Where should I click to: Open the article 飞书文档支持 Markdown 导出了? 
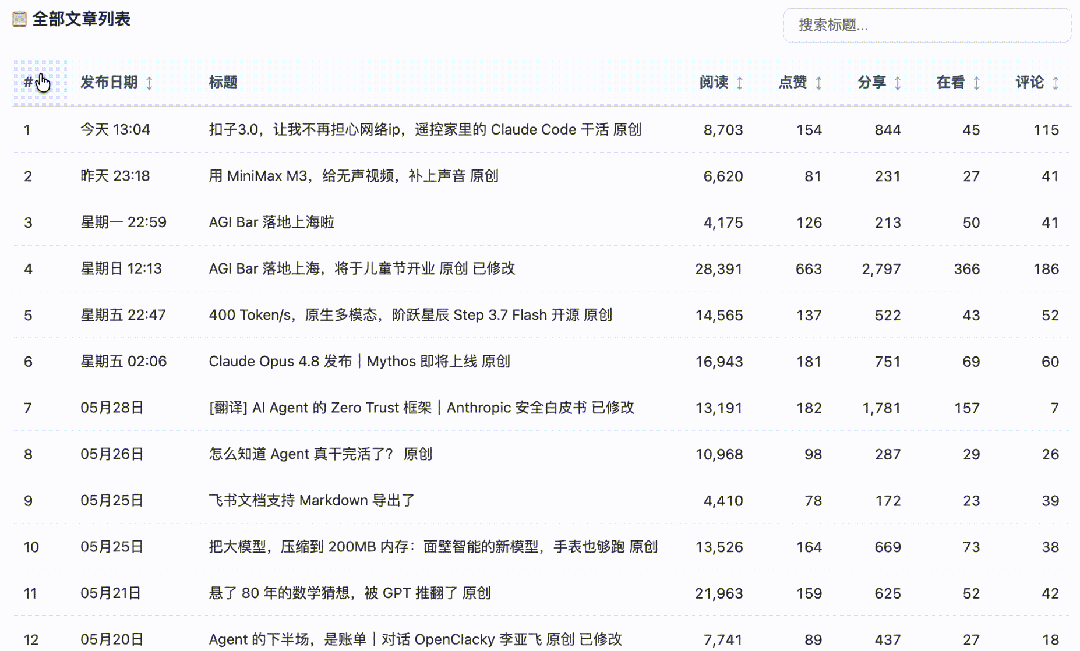coord(311,500)
